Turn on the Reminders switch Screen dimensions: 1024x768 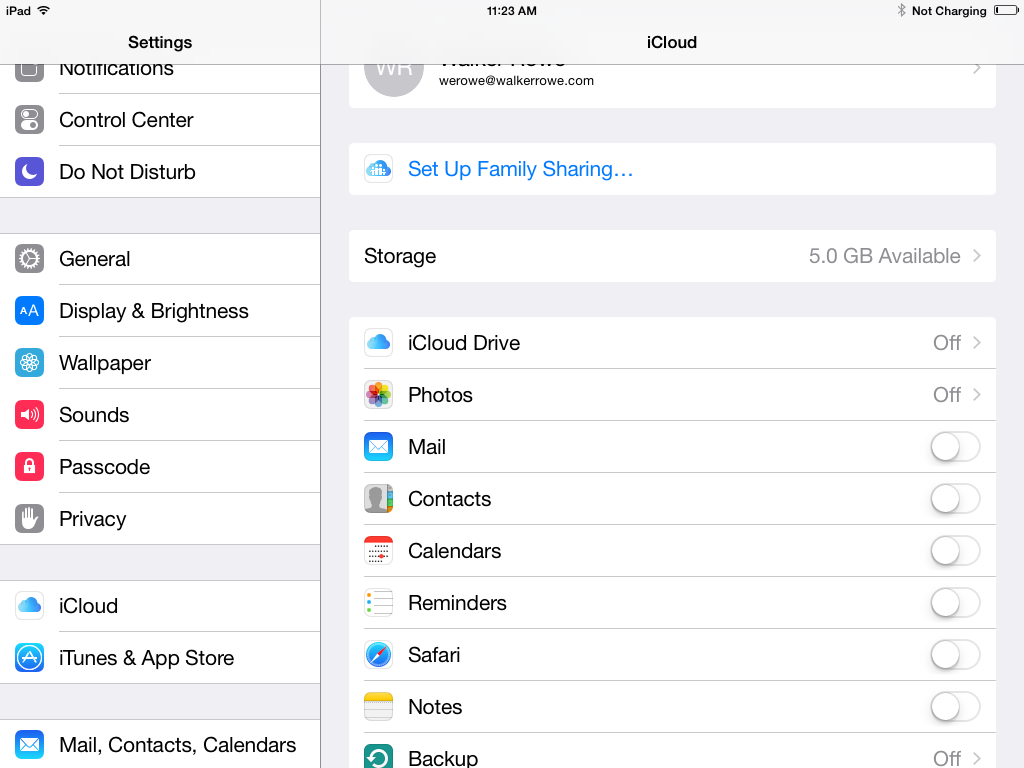955,603
